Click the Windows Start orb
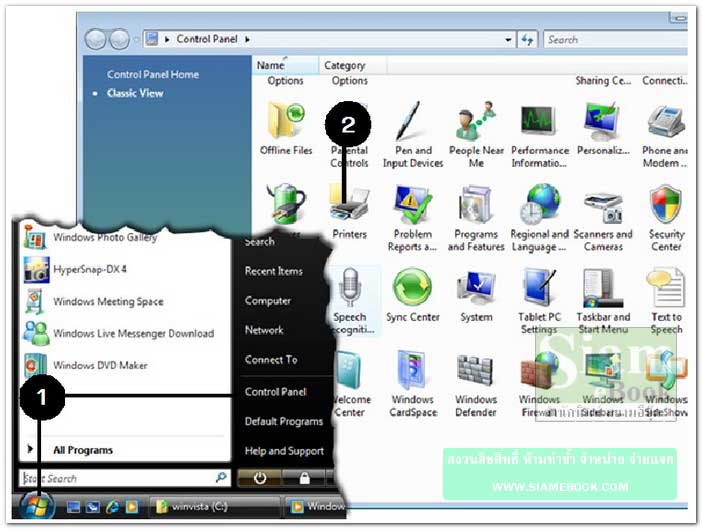 pyautogui.click(x=37, y=505)
